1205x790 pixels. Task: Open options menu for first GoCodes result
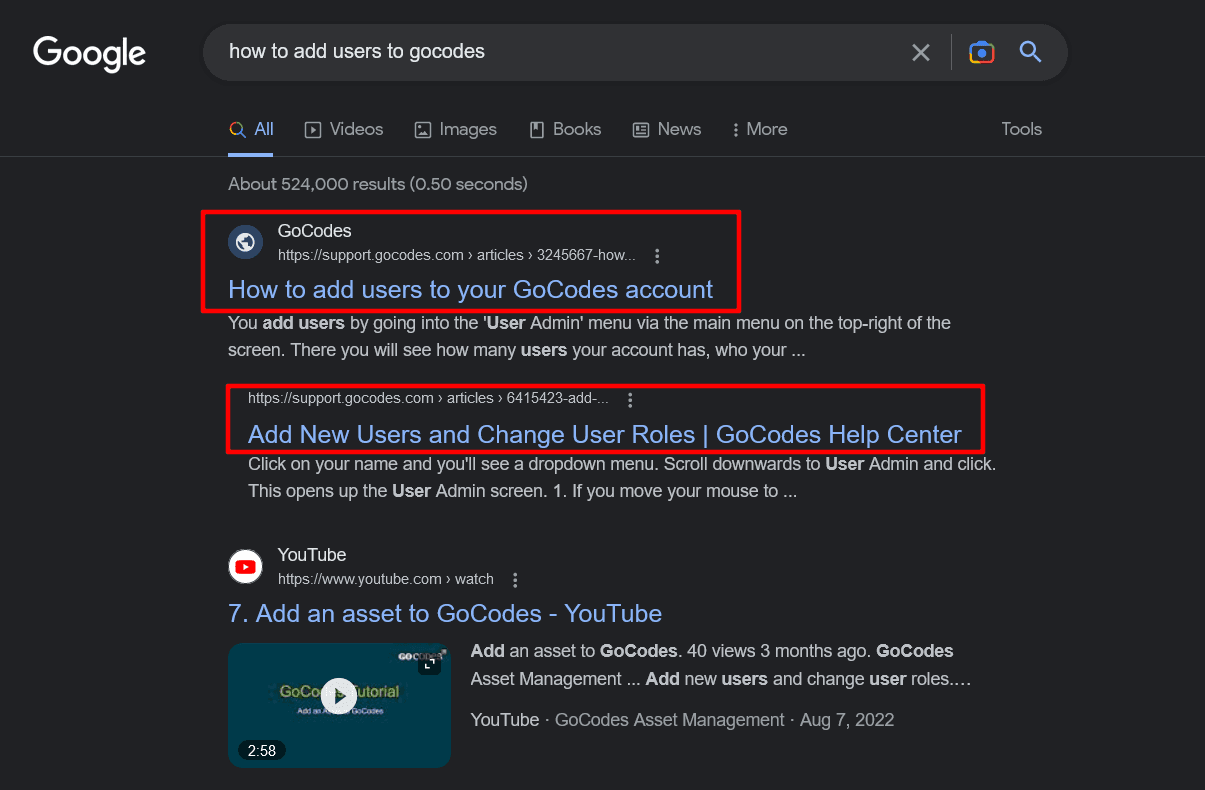point(657,256)
